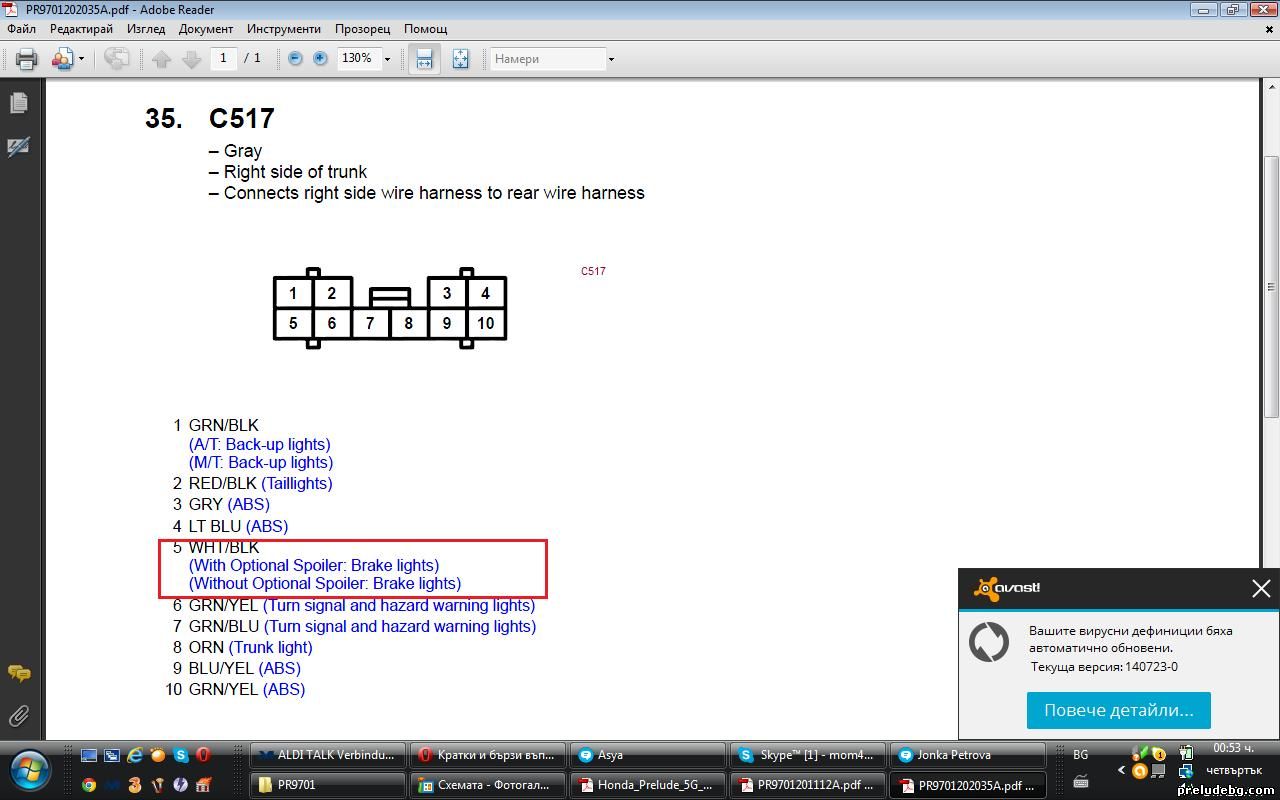
Task: Open the Инструменти menu
Action: (284, 29)
